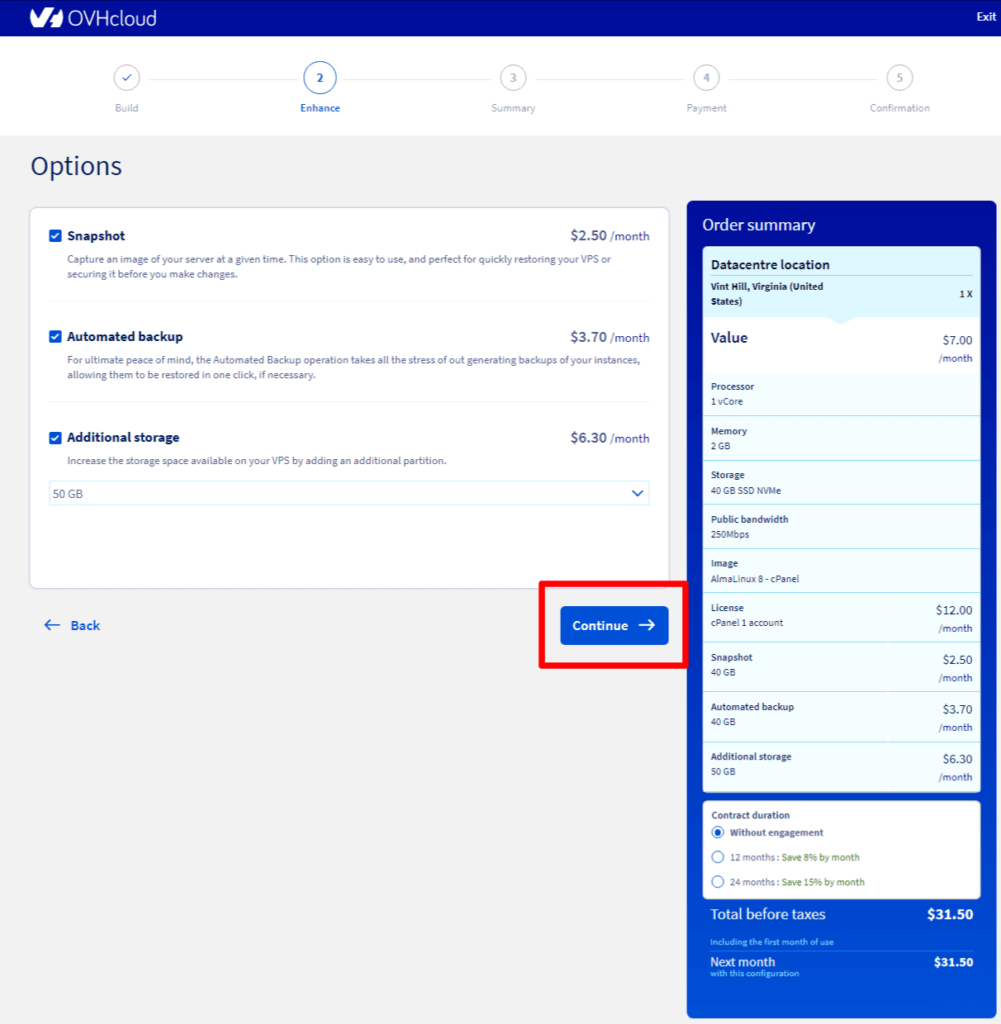
Task: Click the left arrow next to Back
Action: (x=53, y=625)
